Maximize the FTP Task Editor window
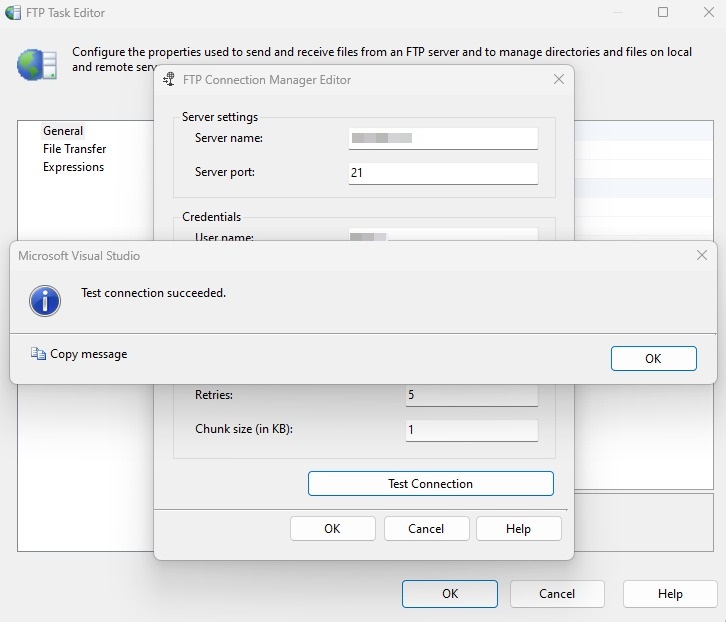Image resolution: width=726 pixels, height=622 pixels. click(x=663, y=12)
